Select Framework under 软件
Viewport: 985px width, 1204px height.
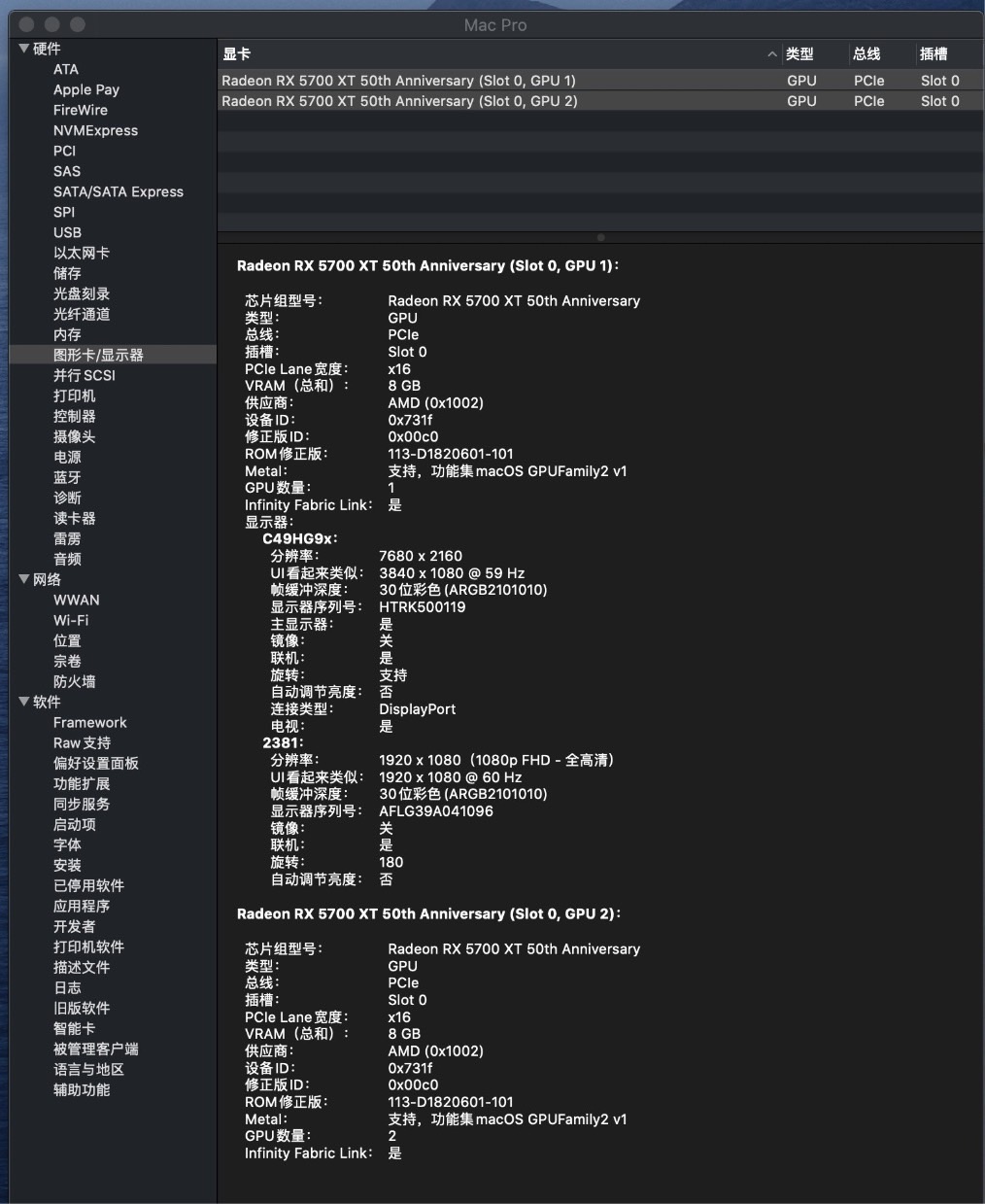click(x=89, y=722)
